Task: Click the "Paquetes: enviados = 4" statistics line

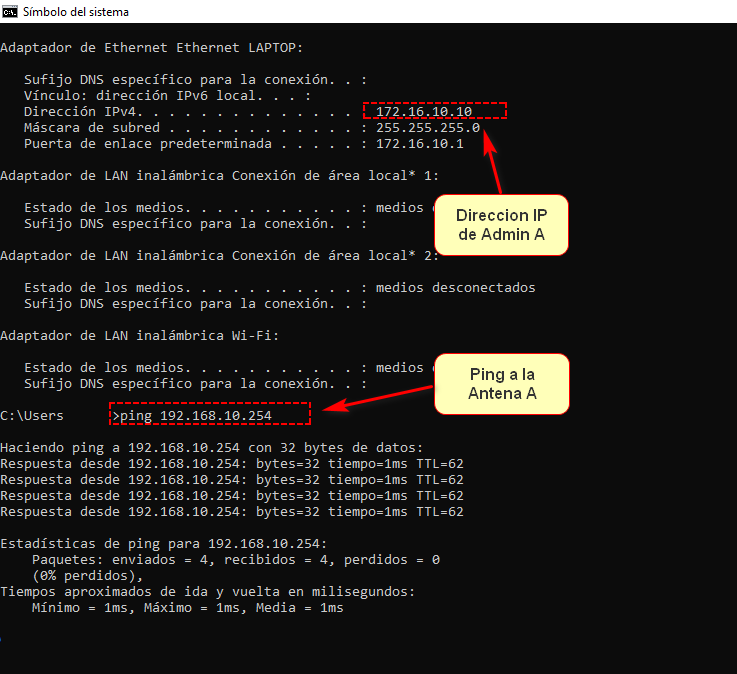Action: click(235, 559)
